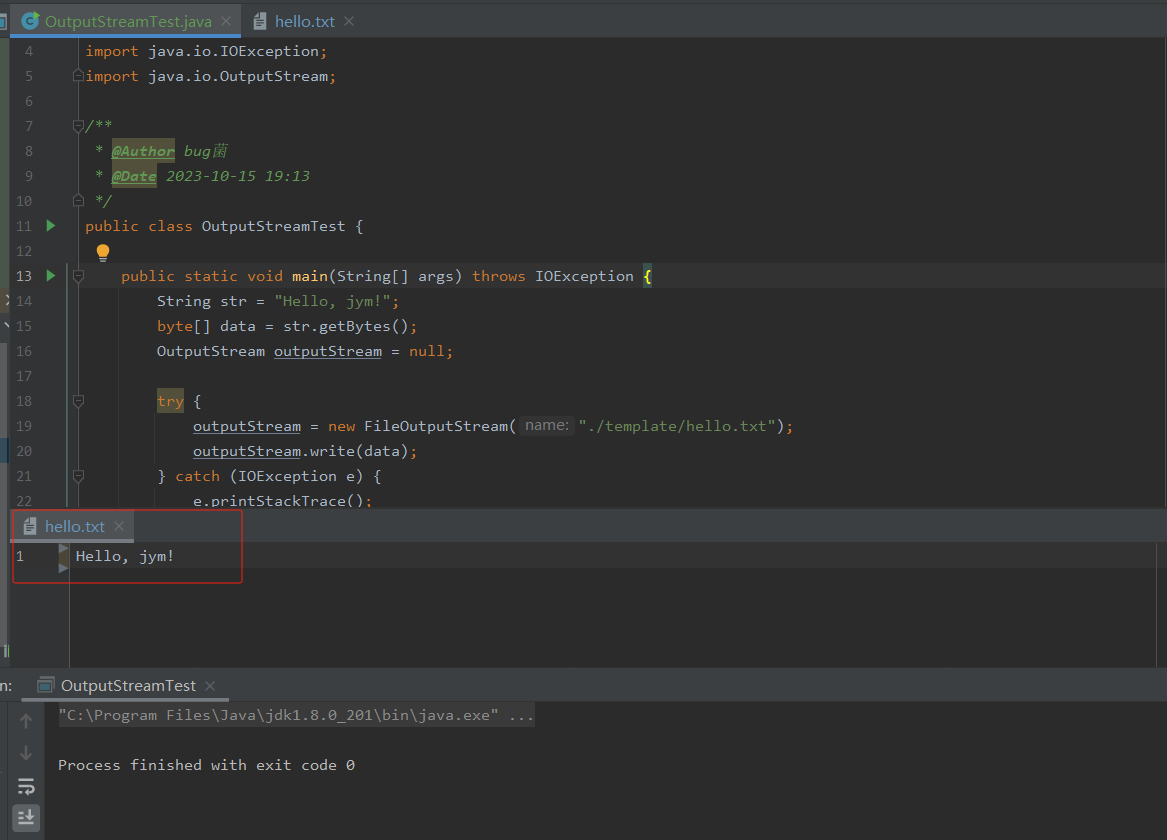Click the @Author tag in the Javadoc
The image size is (1167, 840).
coord(143,151)
